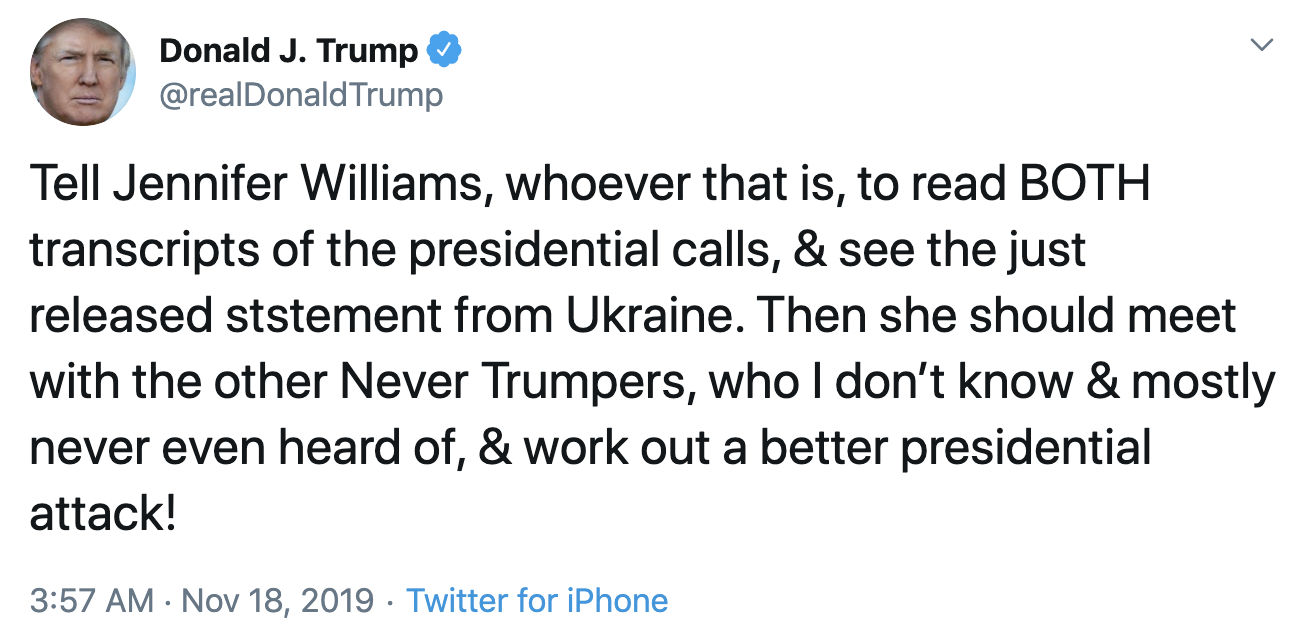Open the tweet options chevron menu
The height and width of the screenshot is (638, 1308).
point(1263,46)
